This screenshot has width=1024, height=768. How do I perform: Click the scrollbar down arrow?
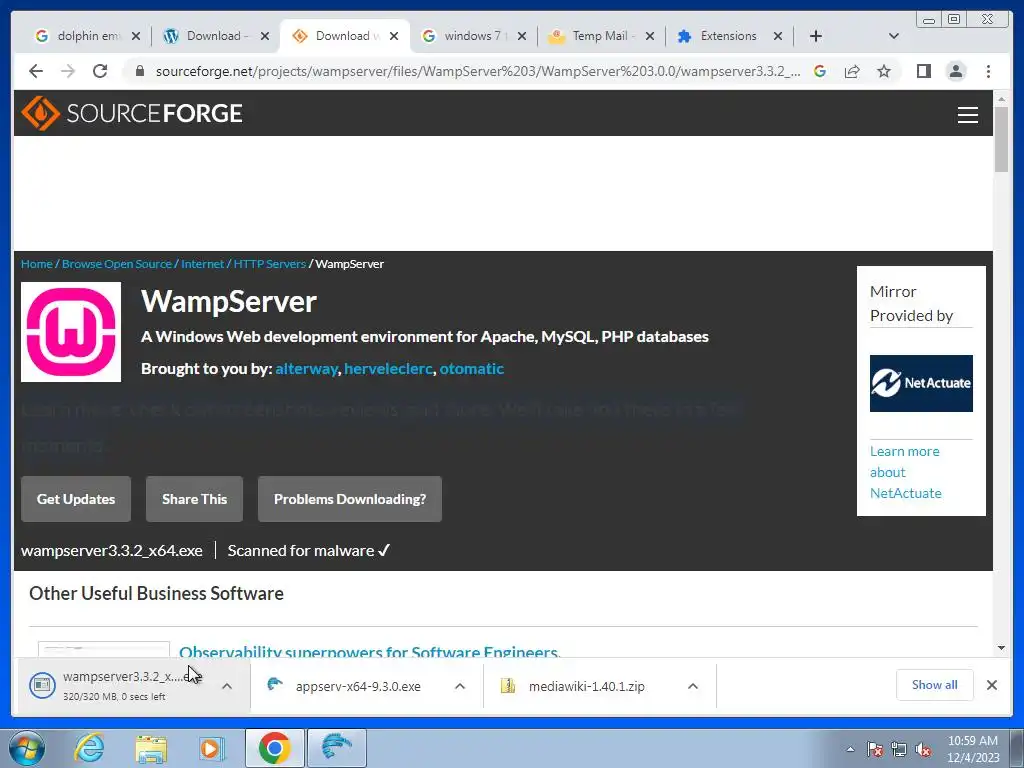click(x=1001, y=648)
